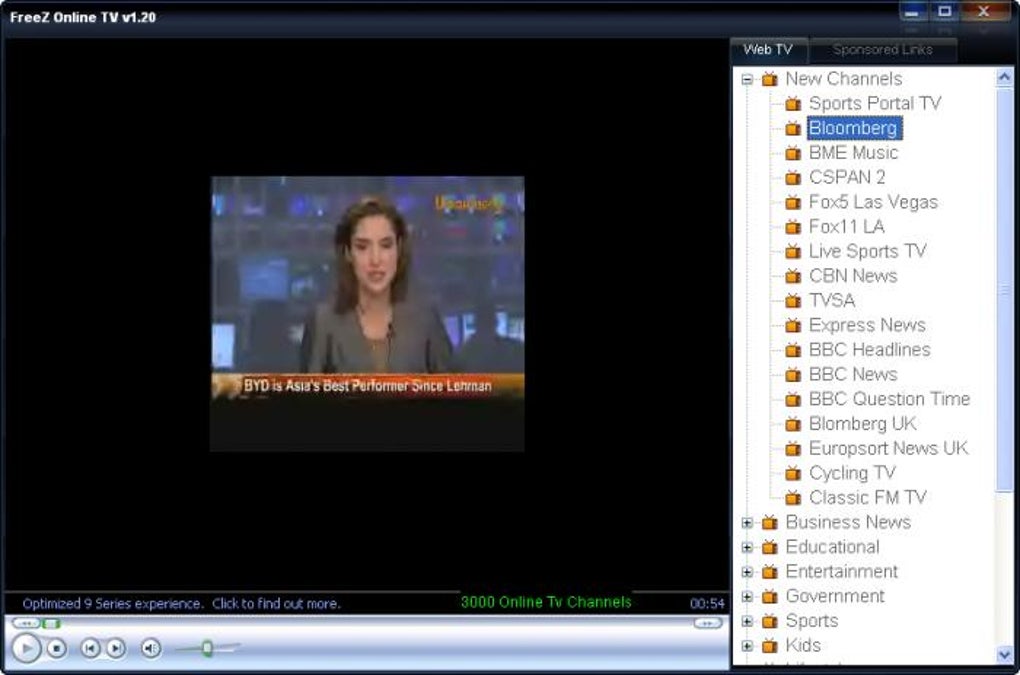Click the TV icon beside Sports Portal TV
Viewport: 1020px width, 675px height.
pos(793,103)
